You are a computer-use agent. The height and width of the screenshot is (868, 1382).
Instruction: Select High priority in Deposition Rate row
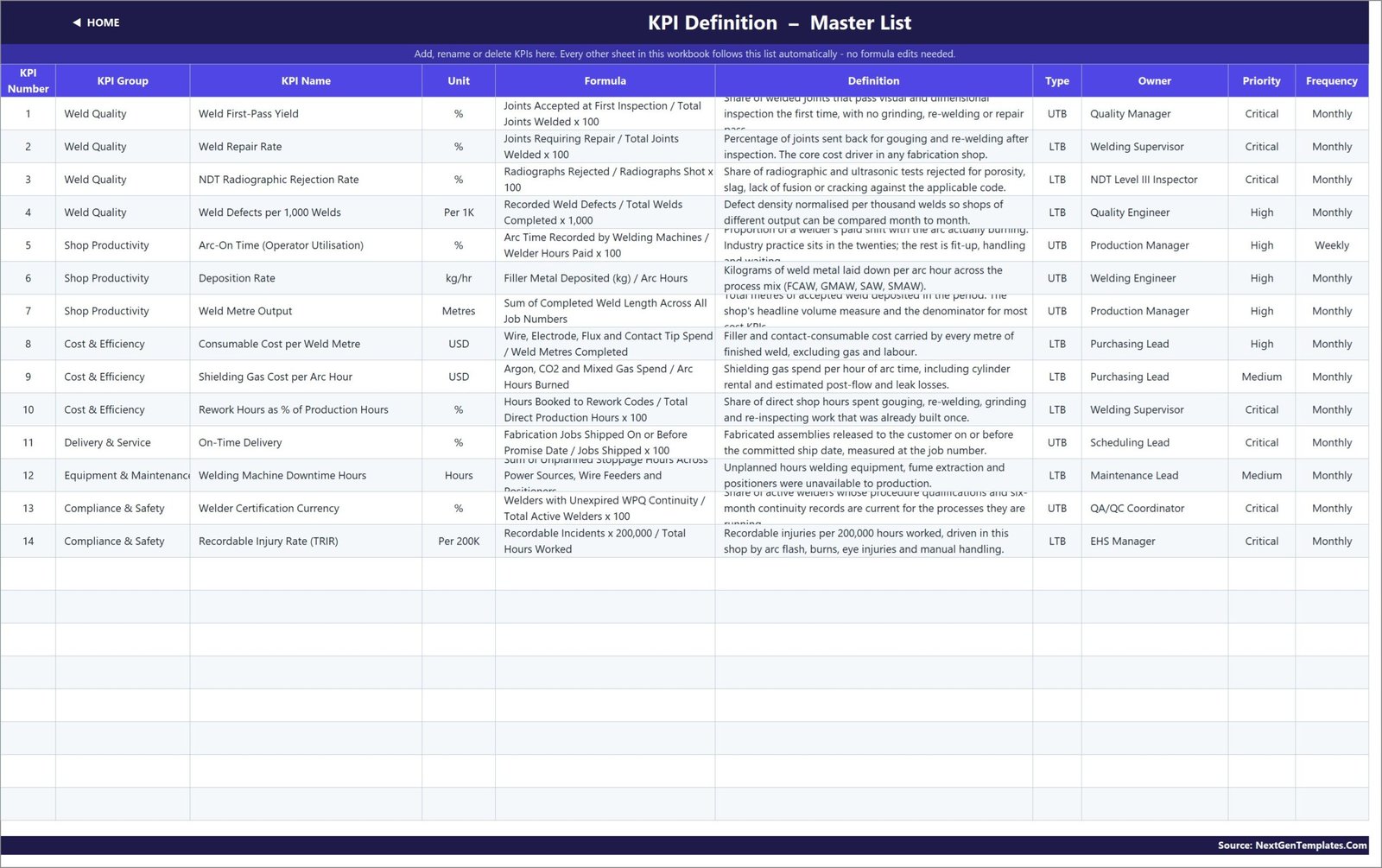point(1262,278)
